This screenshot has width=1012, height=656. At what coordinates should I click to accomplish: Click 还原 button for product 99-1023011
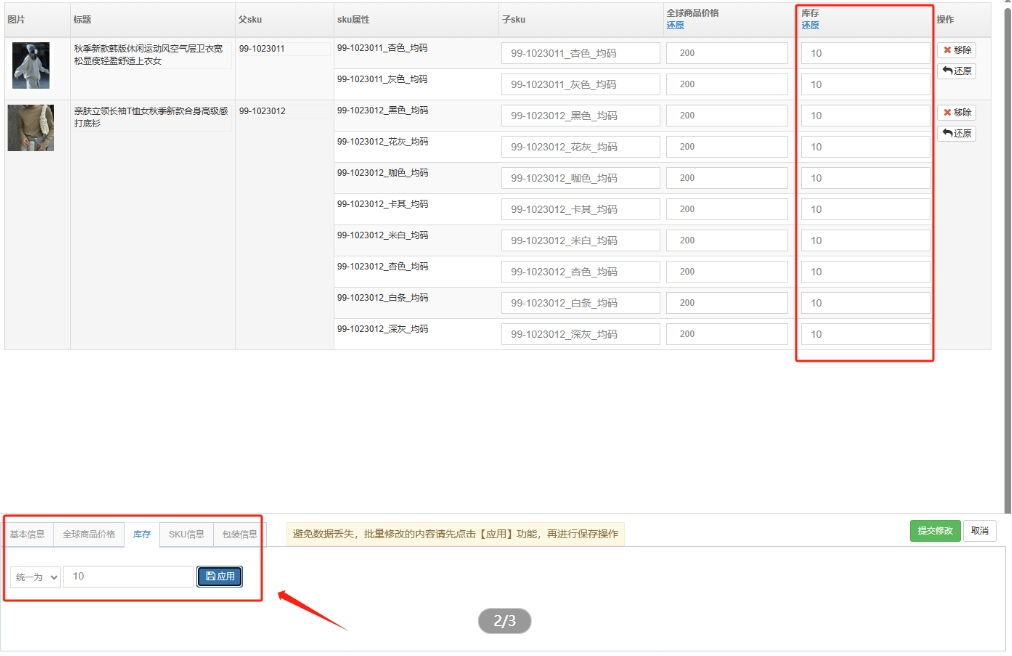point(956,70)
